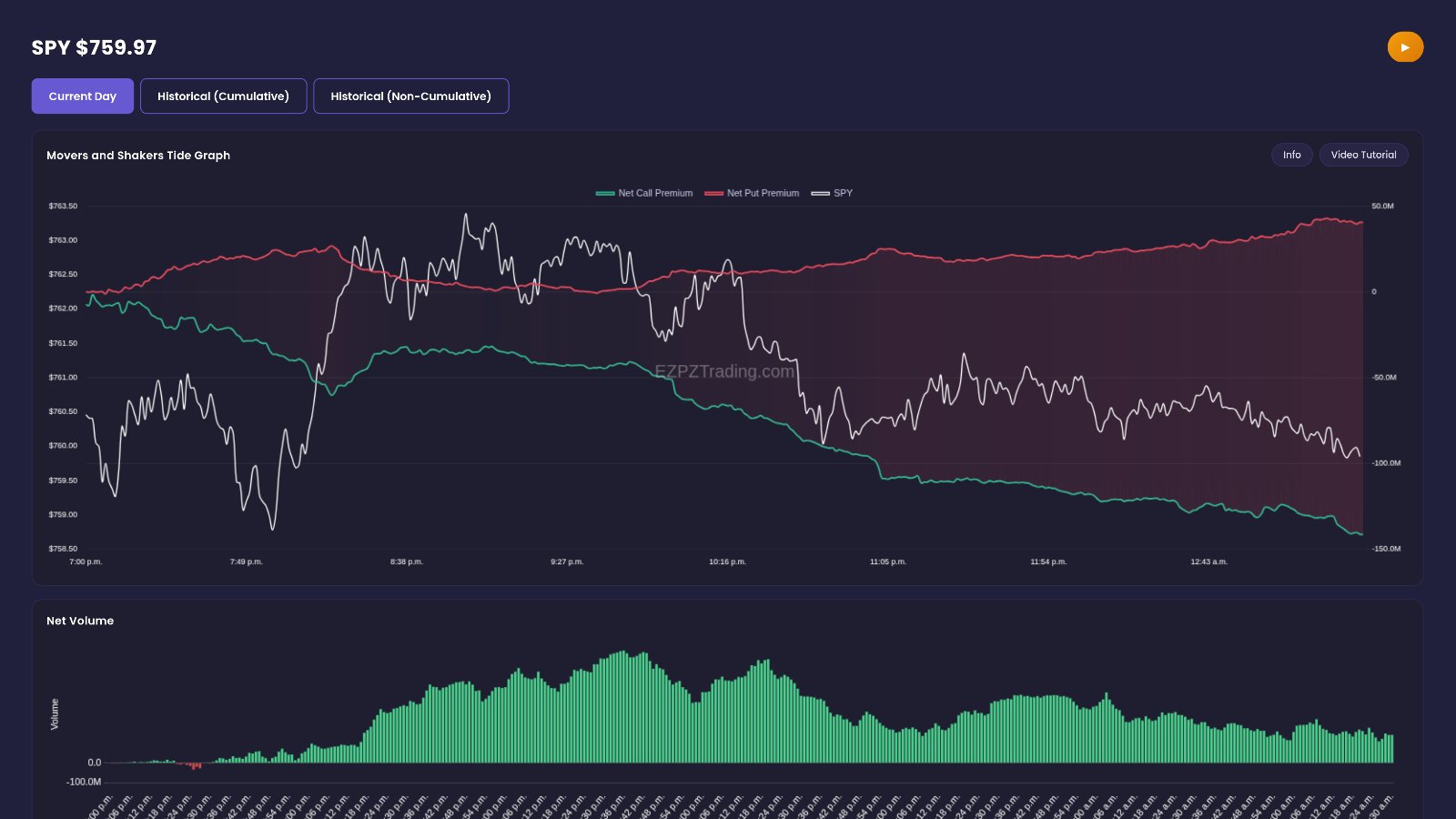Click the 8:38 p.m. time axis label
1456x819 pixels.
pos(406,561)
